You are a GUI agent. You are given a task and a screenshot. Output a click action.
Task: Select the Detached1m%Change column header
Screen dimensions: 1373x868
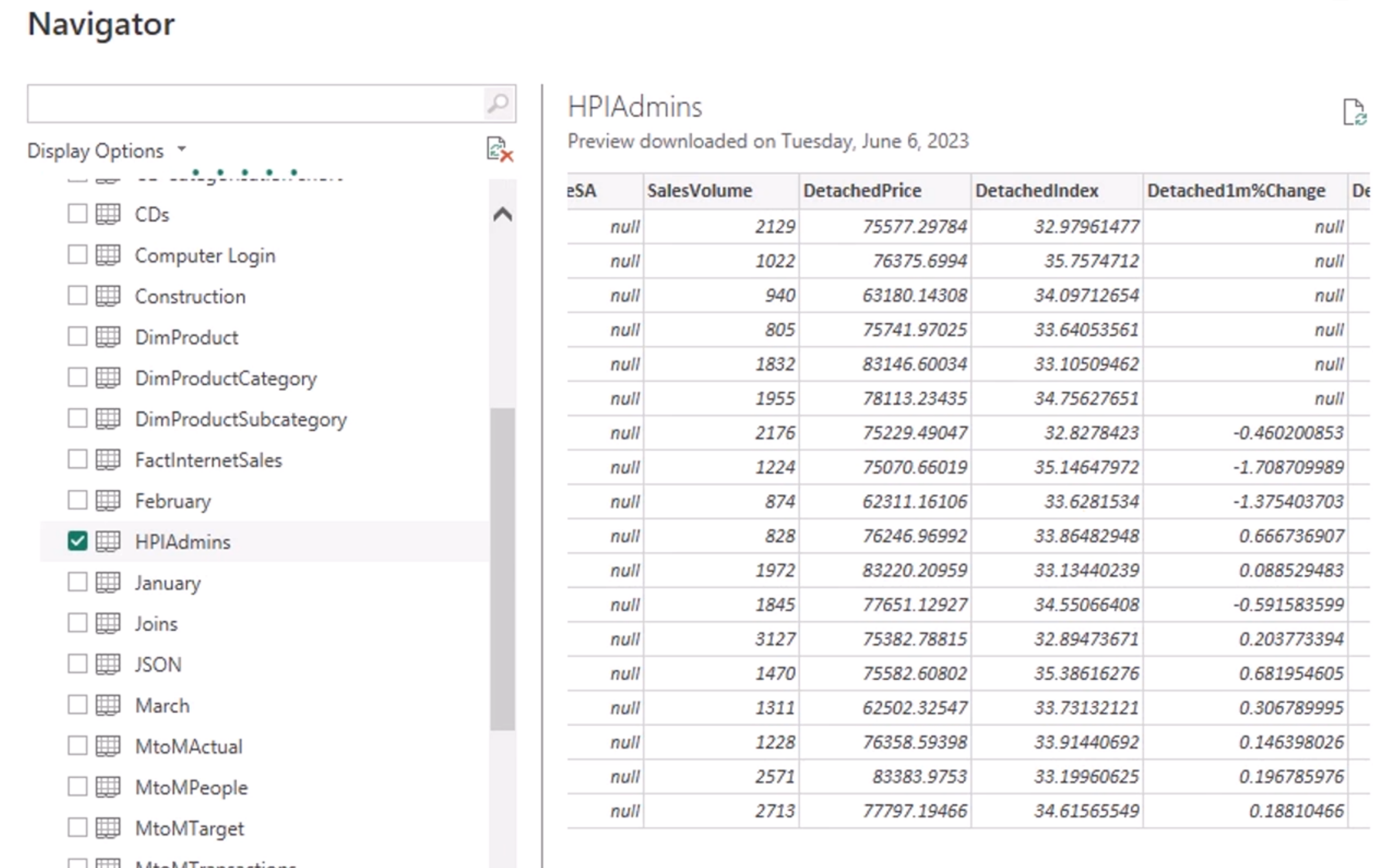pyautogui.click(x=1245, y=190)
